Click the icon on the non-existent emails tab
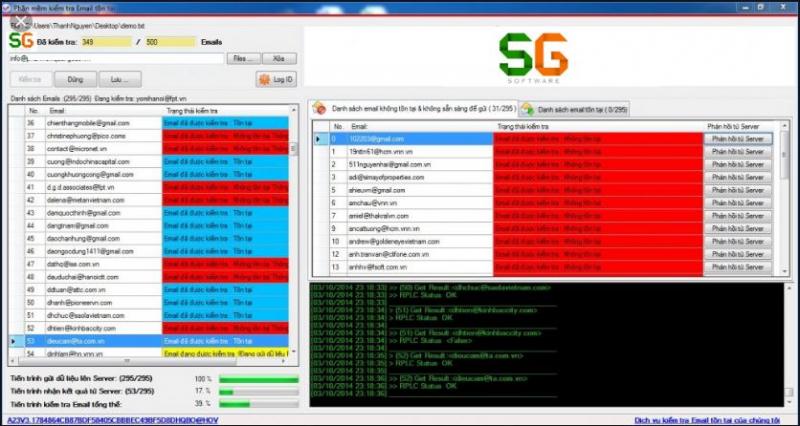Screen dimensions: 800x426 (319, 107)
